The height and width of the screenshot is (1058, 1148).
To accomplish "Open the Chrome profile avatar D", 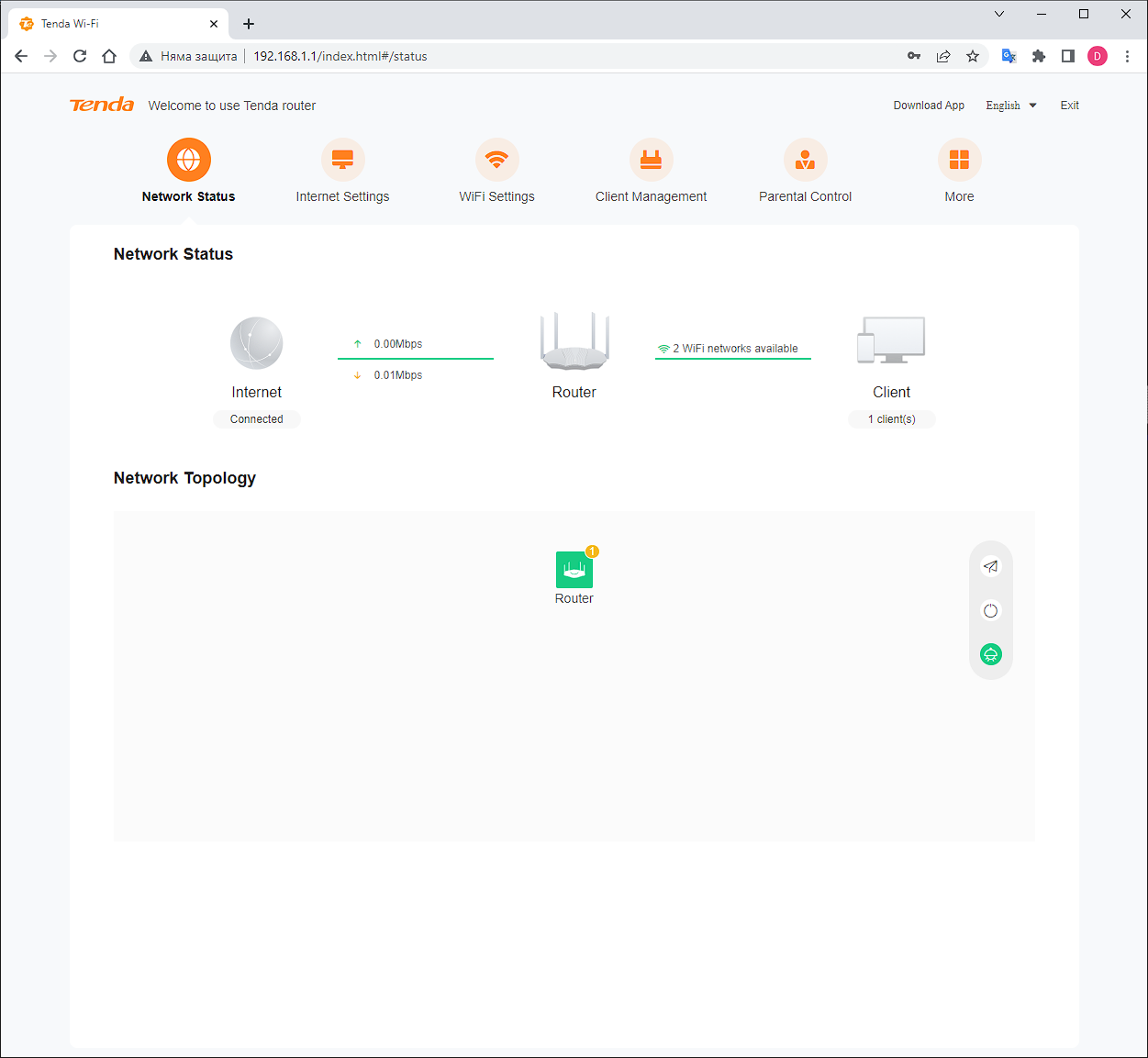I will [x=1098, y=56].
